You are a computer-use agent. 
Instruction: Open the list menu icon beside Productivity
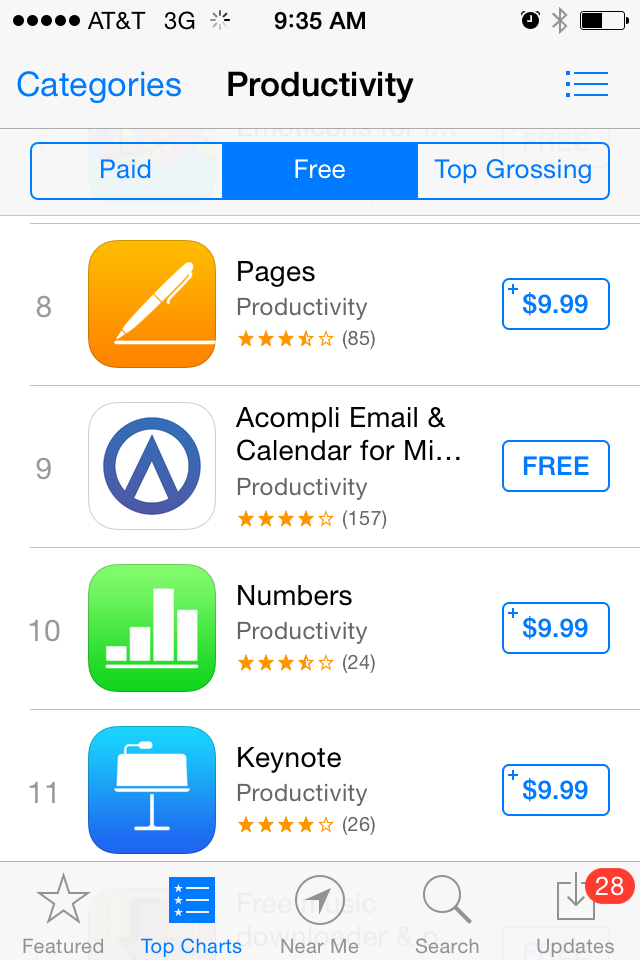pos(586,84)
